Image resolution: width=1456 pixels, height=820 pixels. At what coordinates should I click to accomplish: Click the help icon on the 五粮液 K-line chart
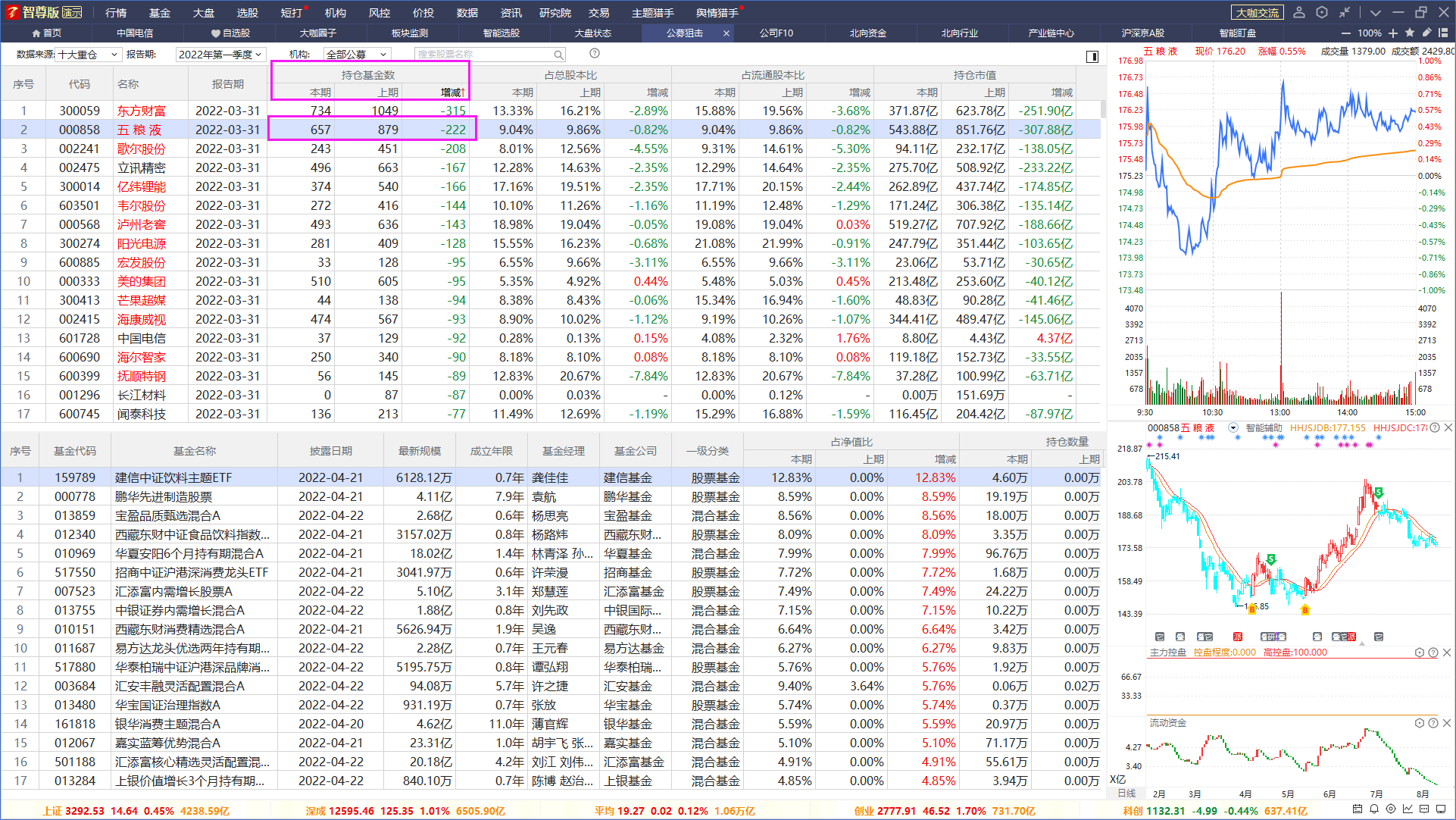pyautogui.click(x=1435, y=428)
